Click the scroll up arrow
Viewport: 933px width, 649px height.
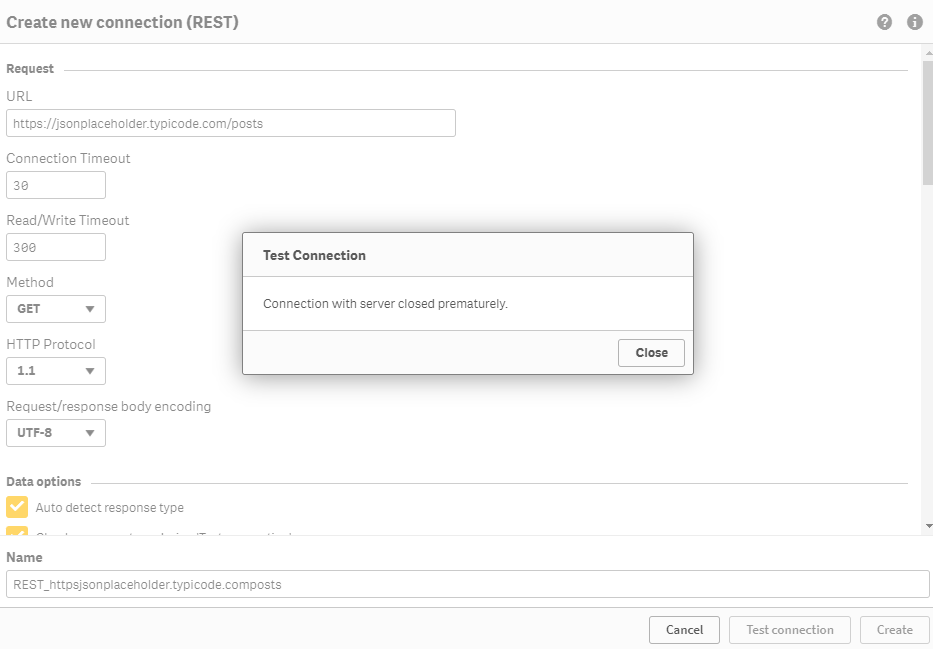click(928, 54)
